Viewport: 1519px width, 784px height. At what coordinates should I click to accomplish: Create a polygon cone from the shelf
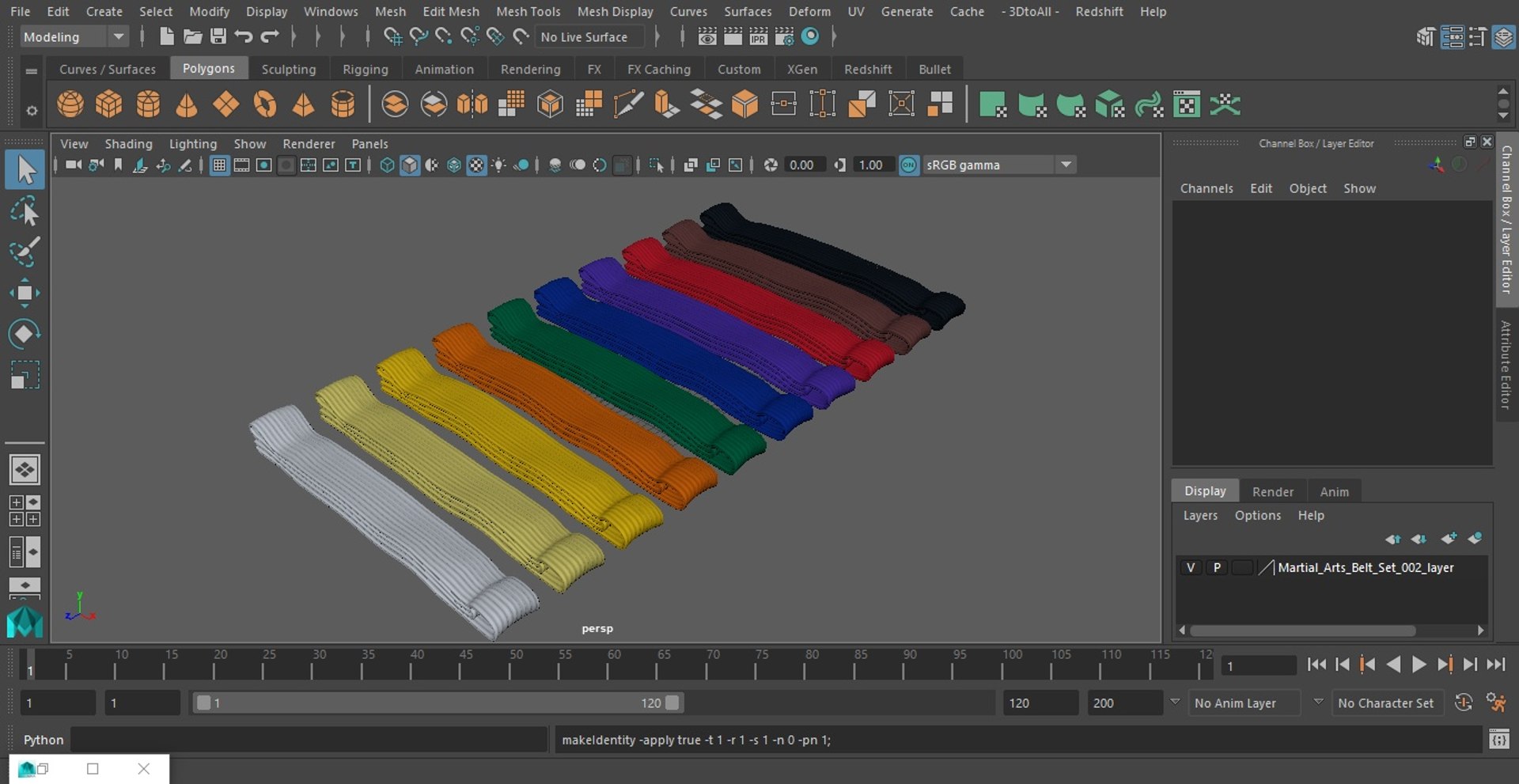pyautogui.click(x=187, y=104)
